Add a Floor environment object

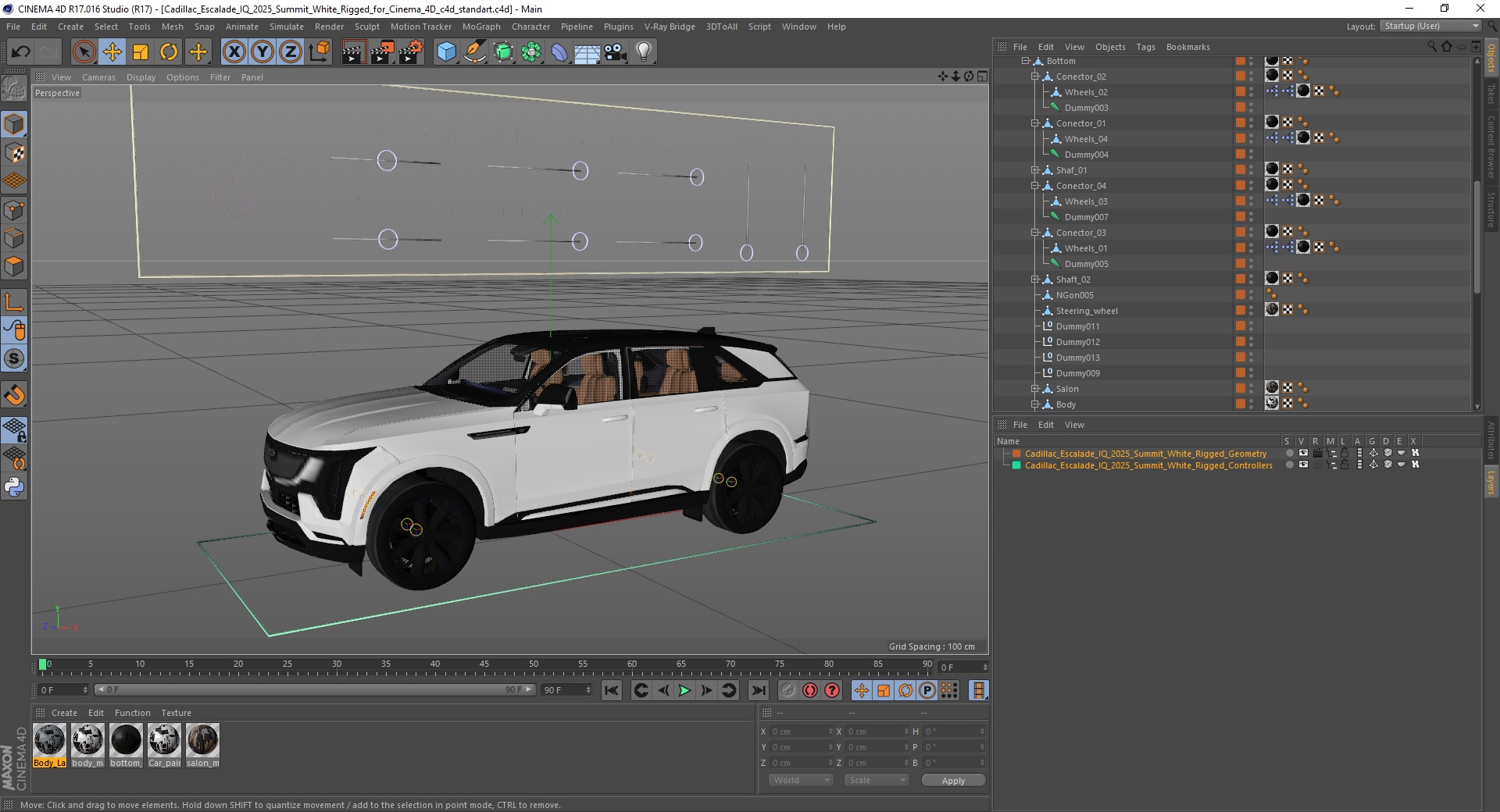(587, 52)
